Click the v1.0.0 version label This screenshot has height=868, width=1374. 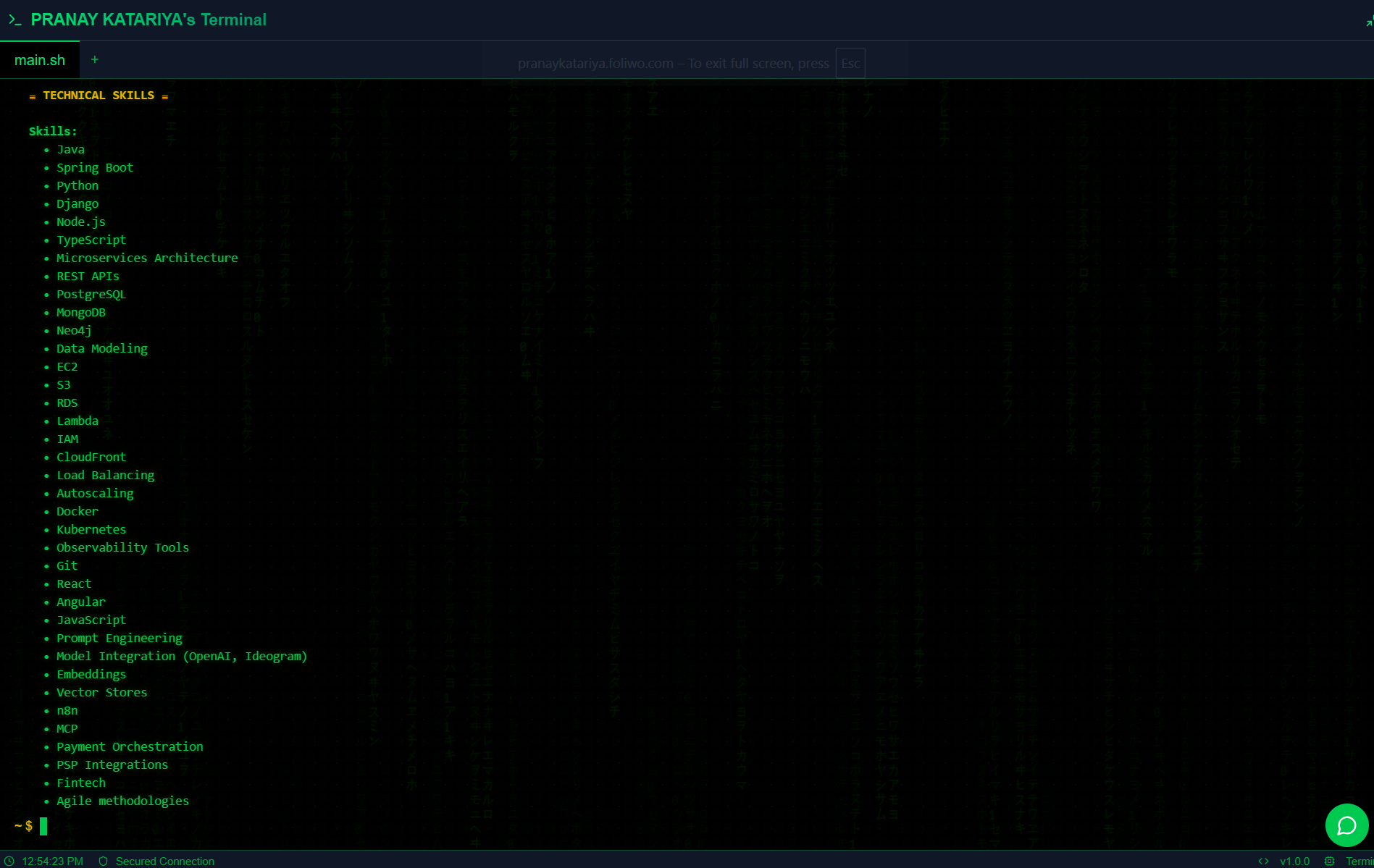[1294, 861]
